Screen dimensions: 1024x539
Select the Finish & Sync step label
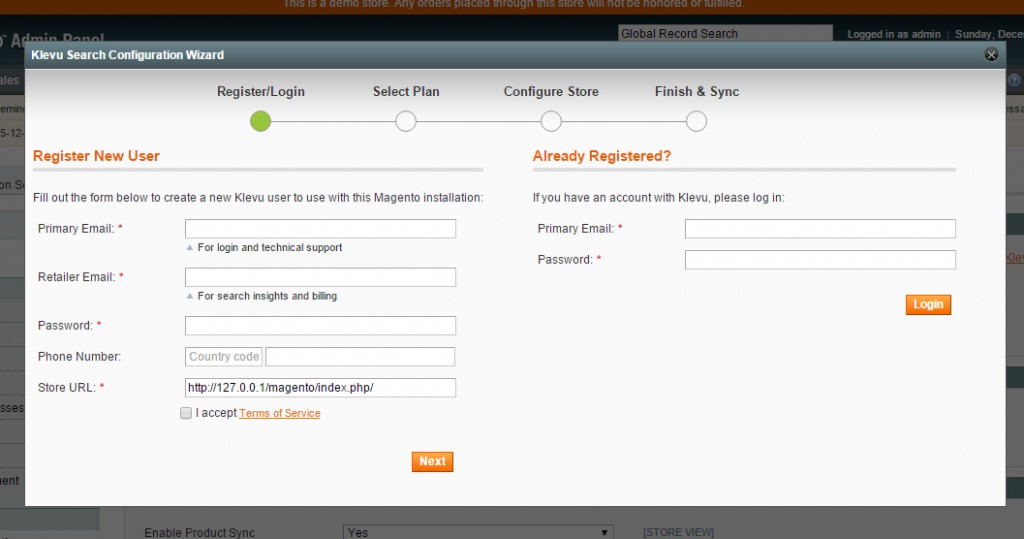(697, 91)
